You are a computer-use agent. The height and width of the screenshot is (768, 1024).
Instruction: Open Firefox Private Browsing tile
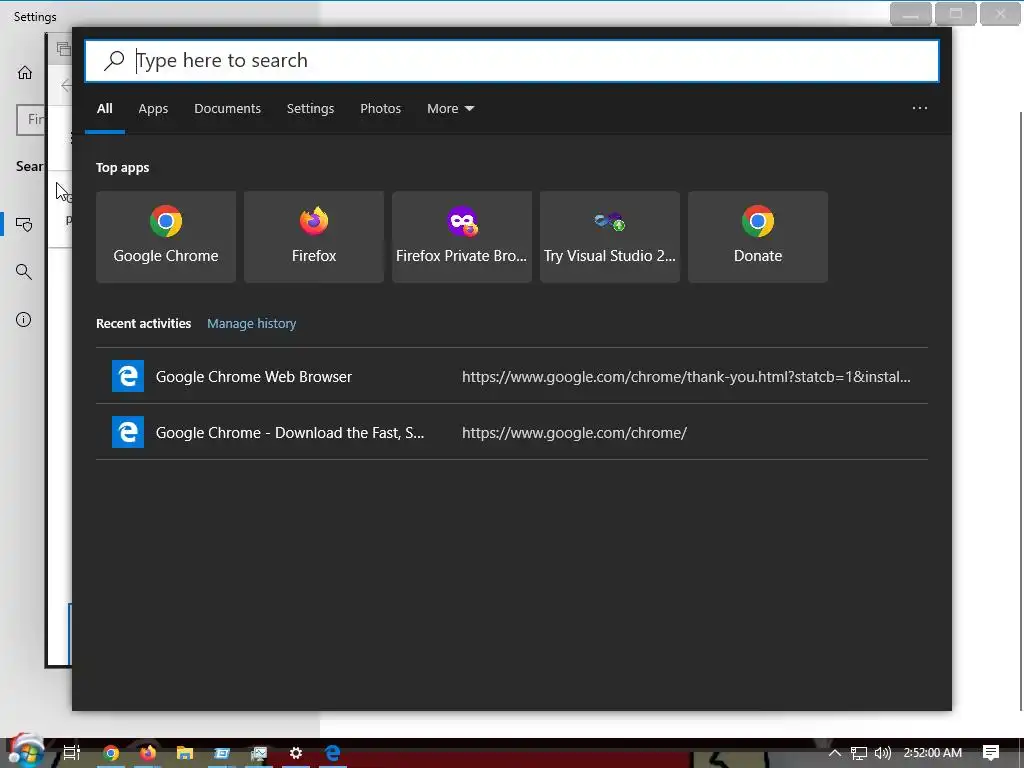pos(462,237)
